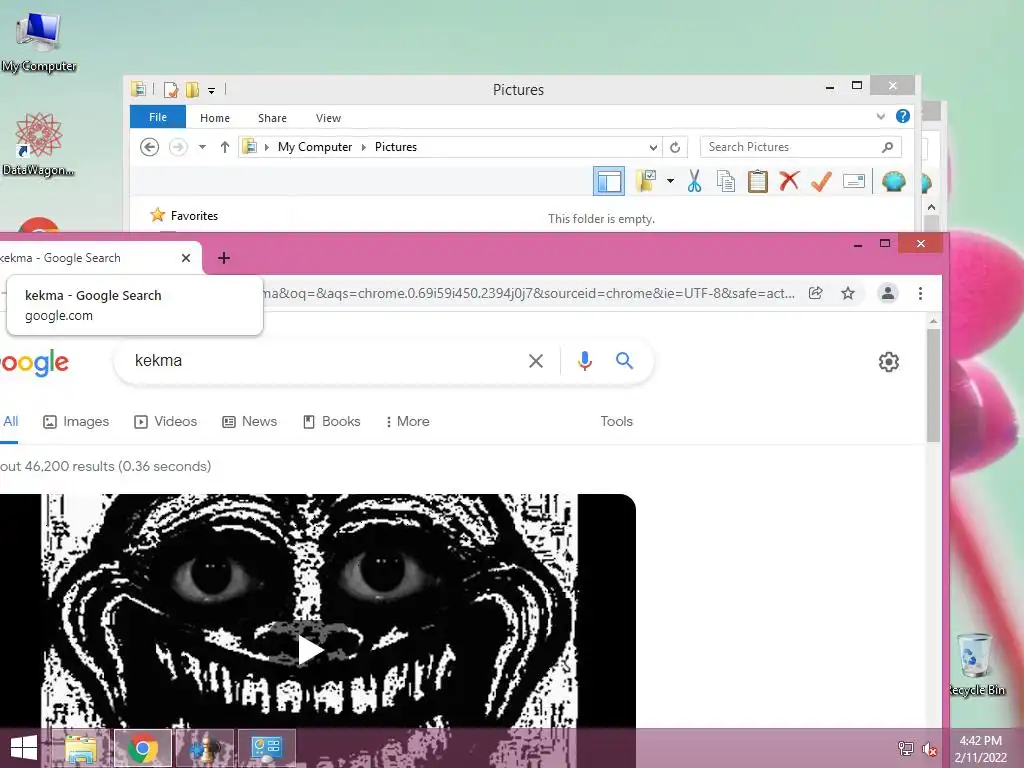Screen dimensions: 1024x768
Task: Click the red X Delete icon
Action: tap(790, 180)
